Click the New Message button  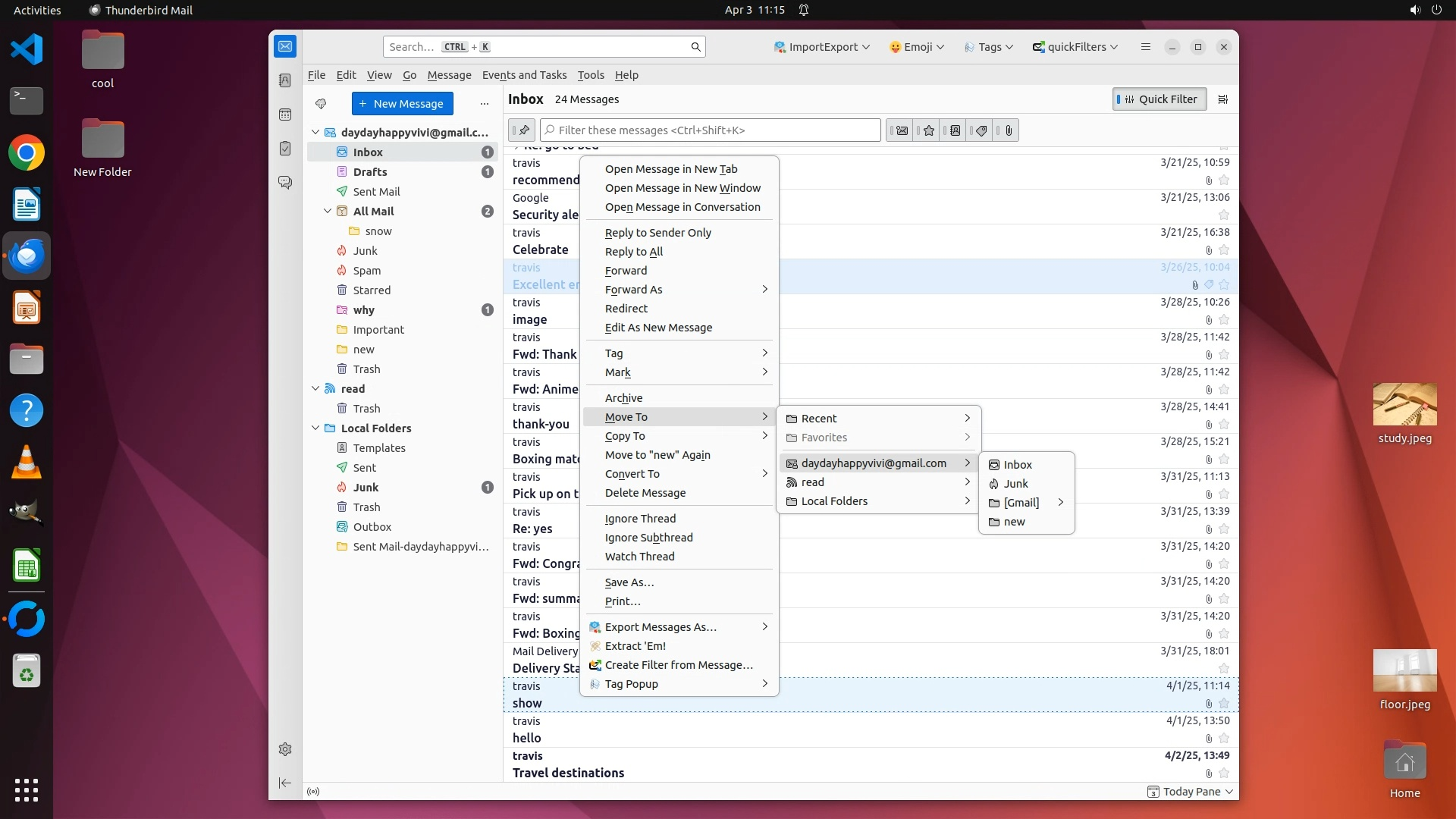402,104
